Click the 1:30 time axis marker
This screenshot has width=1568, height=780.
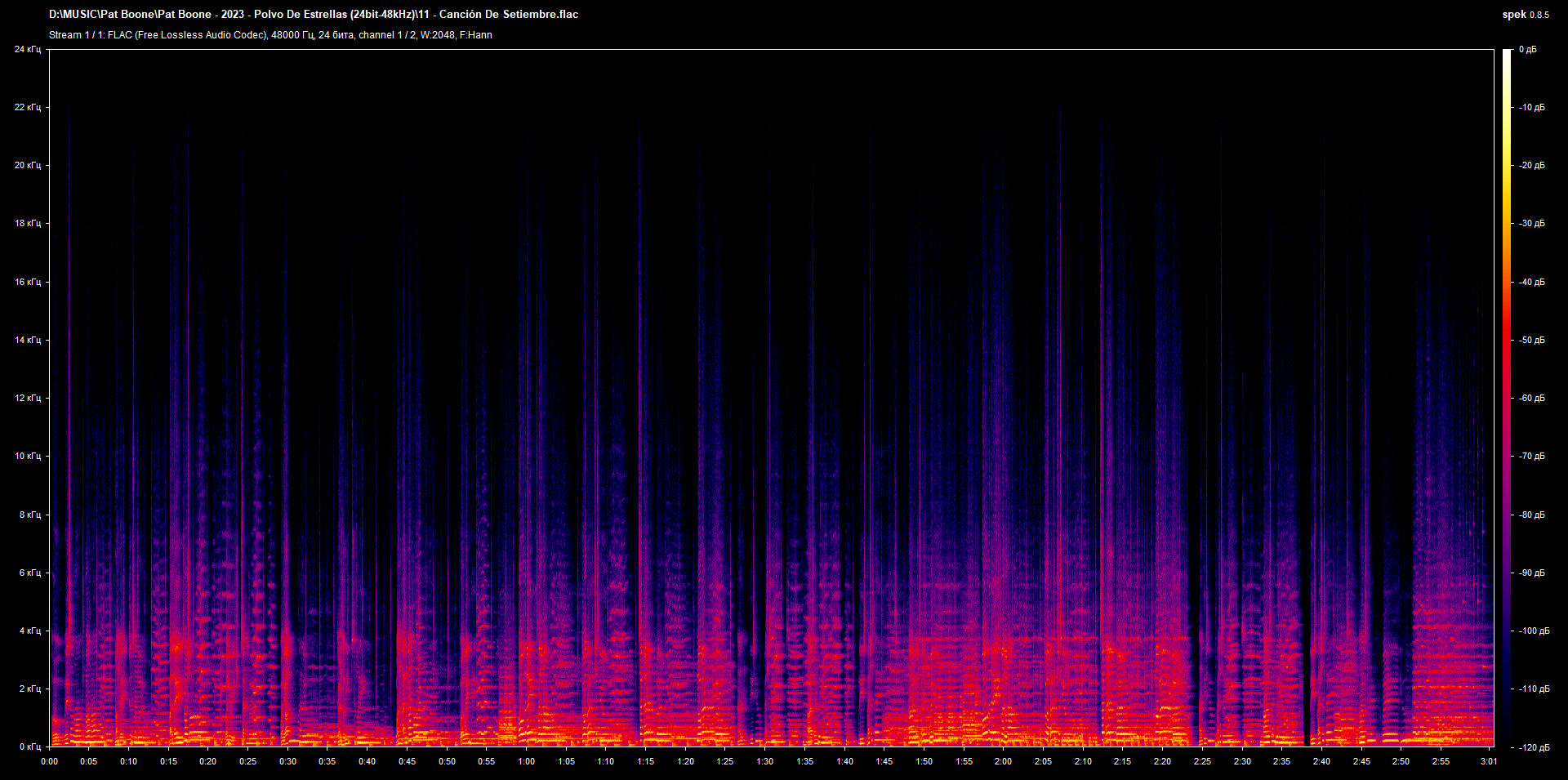coord(764,761)
